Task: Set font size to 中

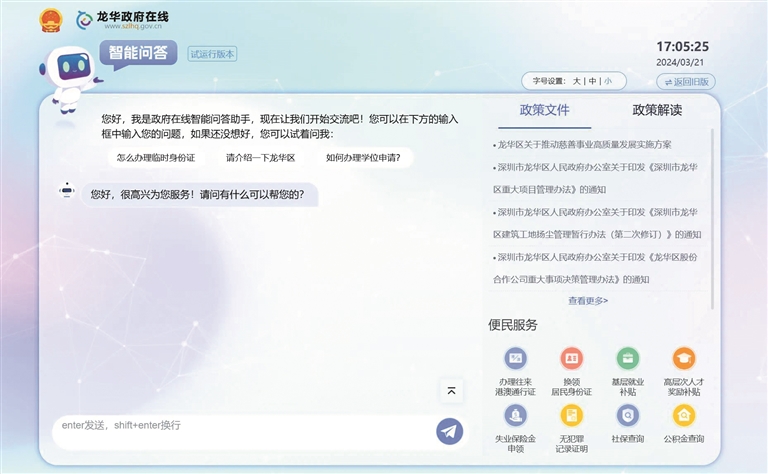Action: [592, 81]
